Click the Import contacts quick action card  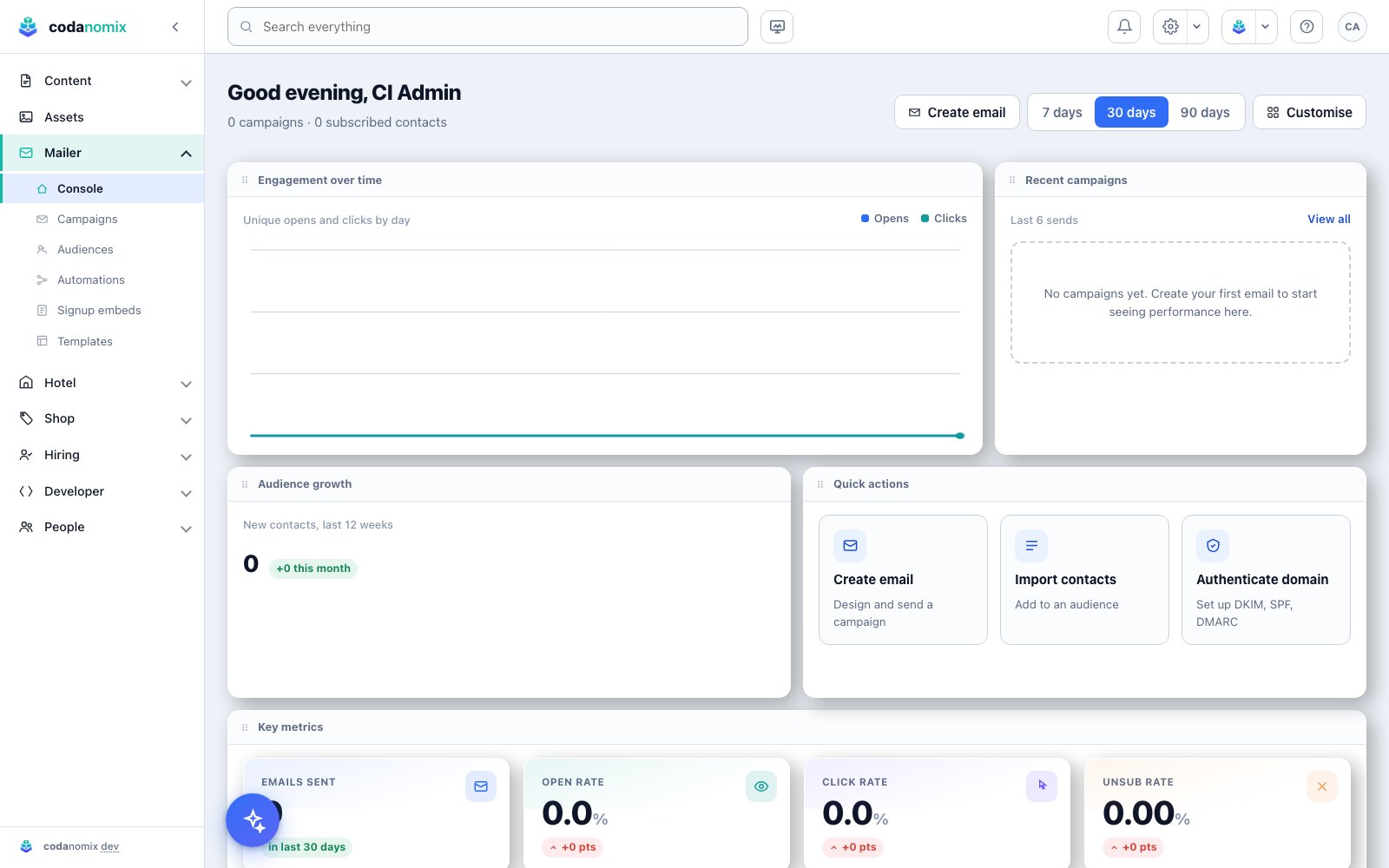pyautogui.click(x=1084, y=580)
